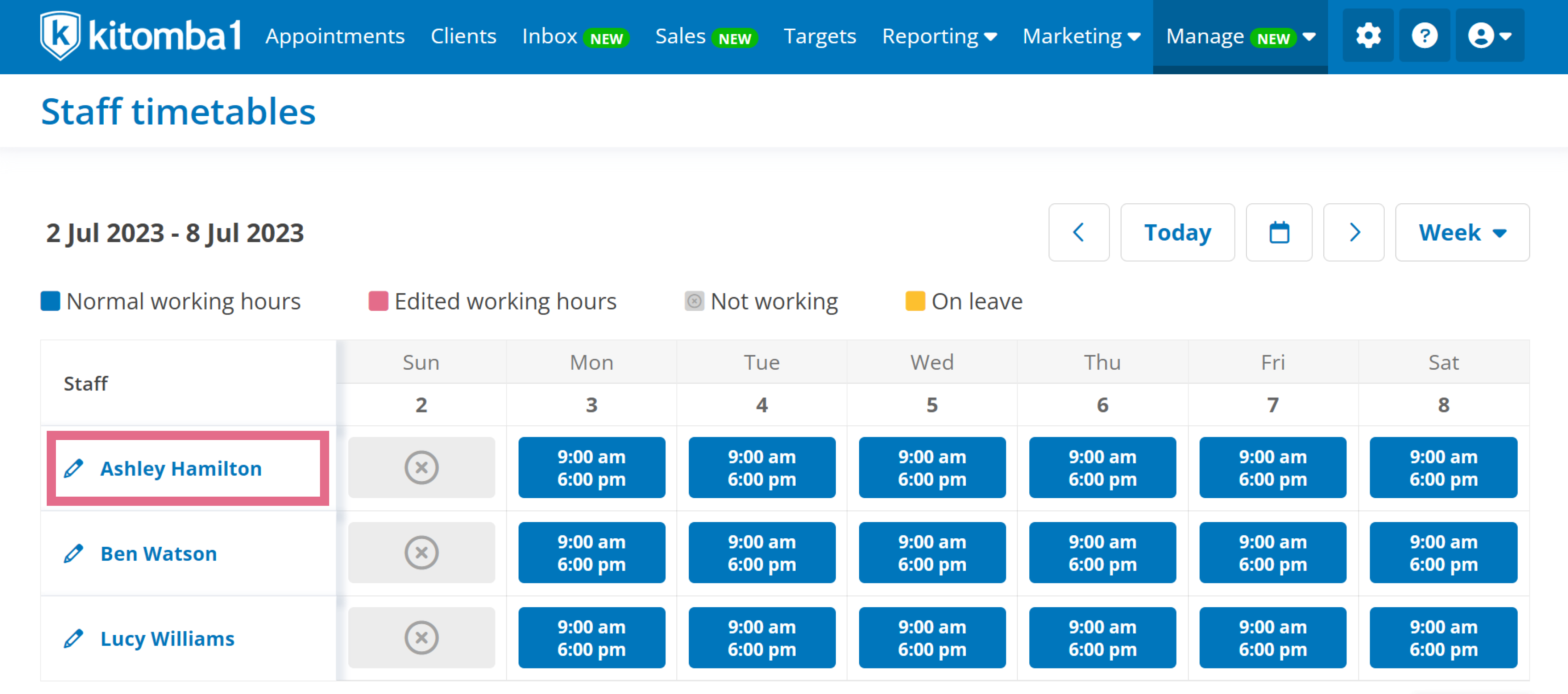
Task: Edit Lucy Williams's Saturday 8 hours
Action: pyautogui.click(x=1443, y=638)
